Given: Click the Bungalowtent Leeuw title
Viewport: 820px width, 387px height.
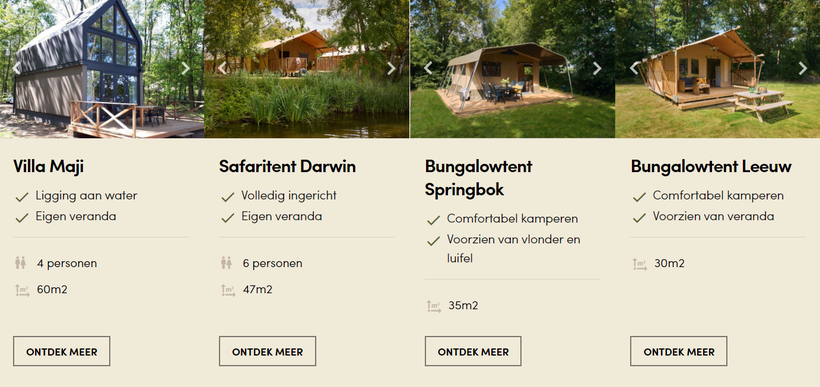Looking at the screenshot, I should 711,166.
